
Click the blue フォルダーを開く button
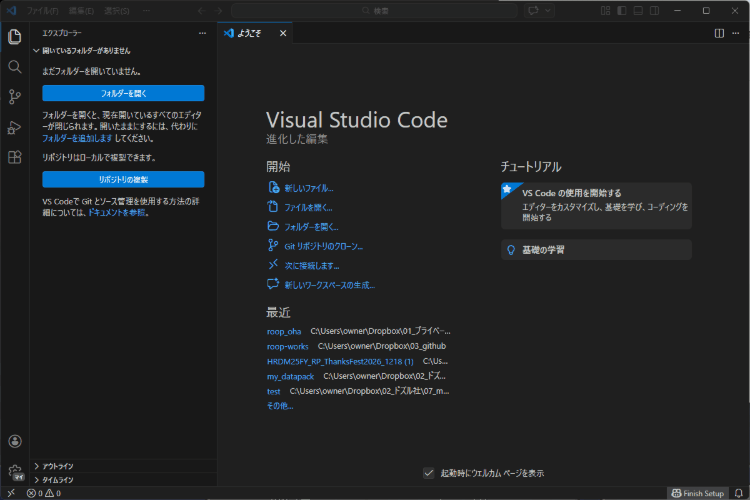[123, 93]
